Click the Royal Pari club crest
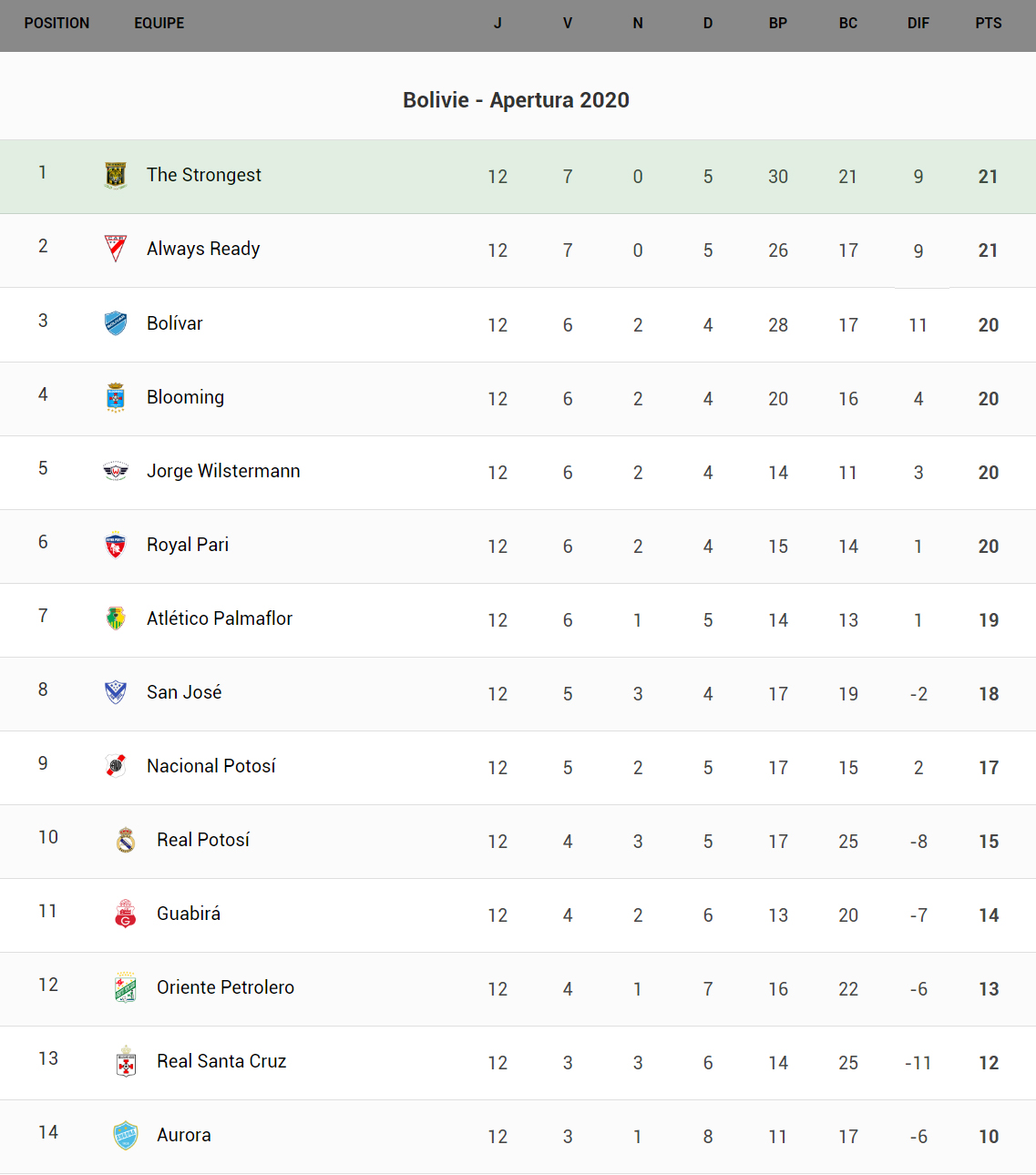The image size is (1036, 1175). click(116, 545)
